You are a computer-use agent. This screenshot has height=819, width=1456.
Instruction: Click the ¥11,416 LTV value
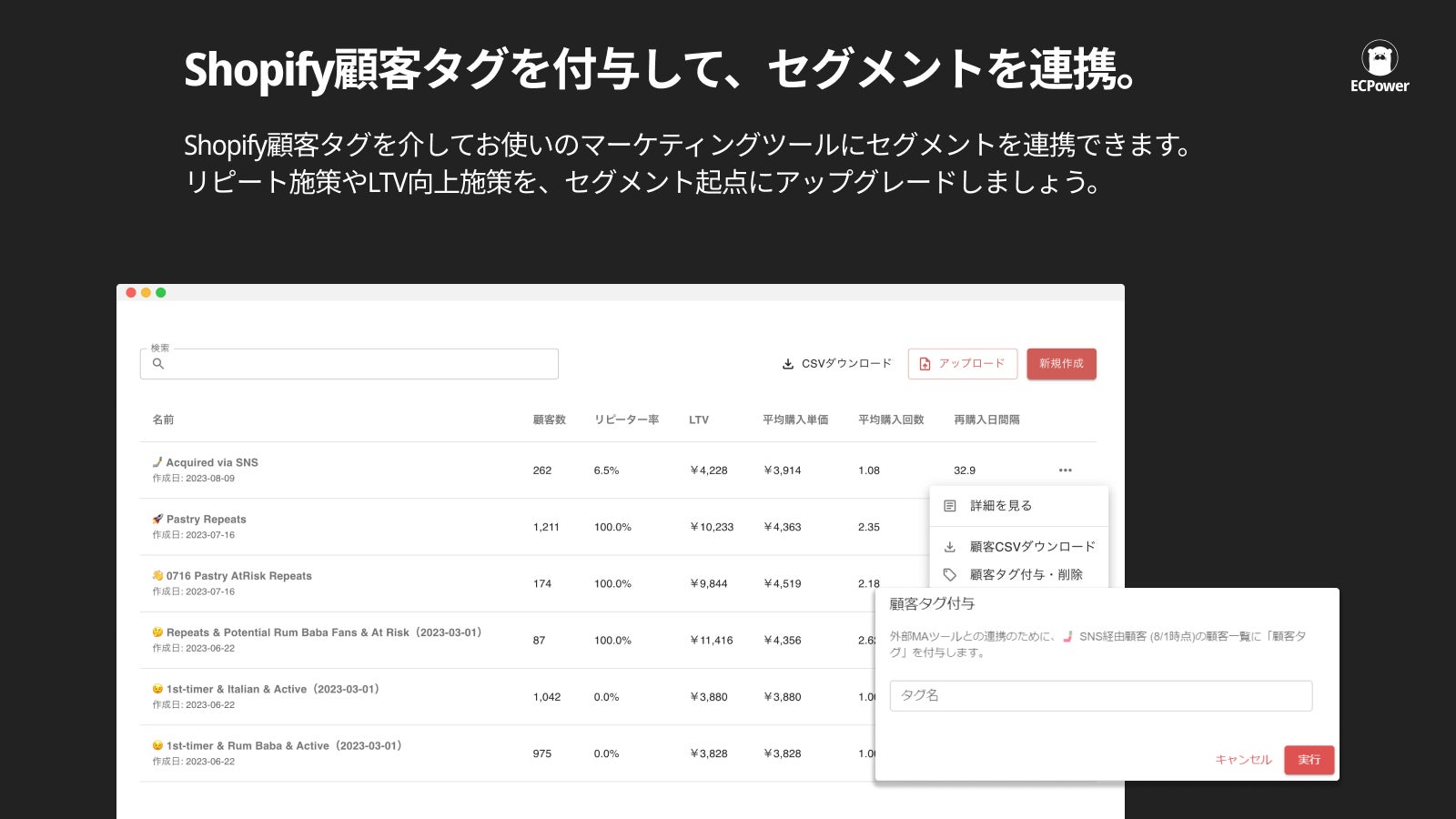(712, 641)
